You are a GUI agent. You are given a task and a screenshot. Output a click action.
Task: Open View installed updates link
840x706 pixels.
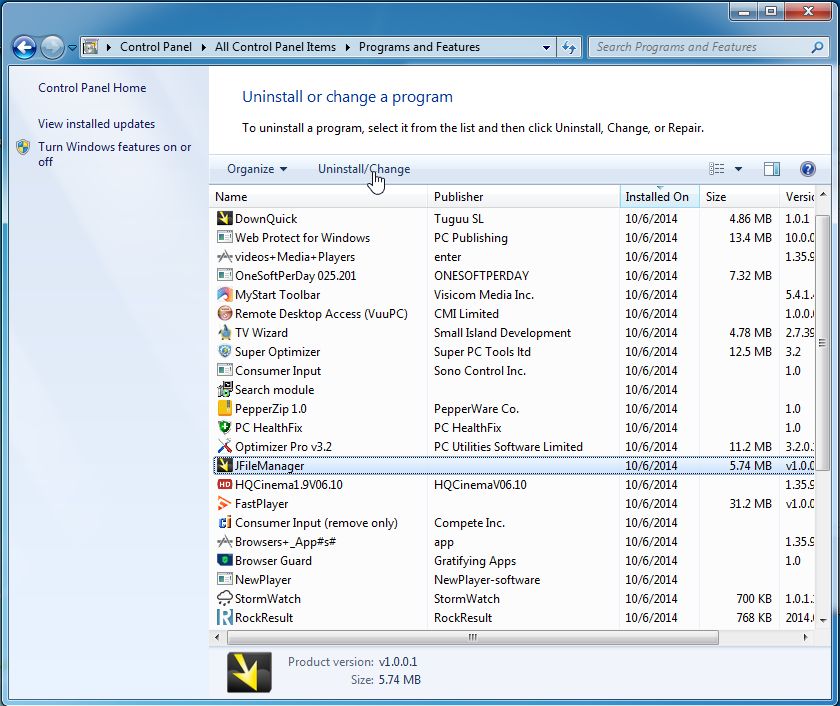[x=96, y=124]
